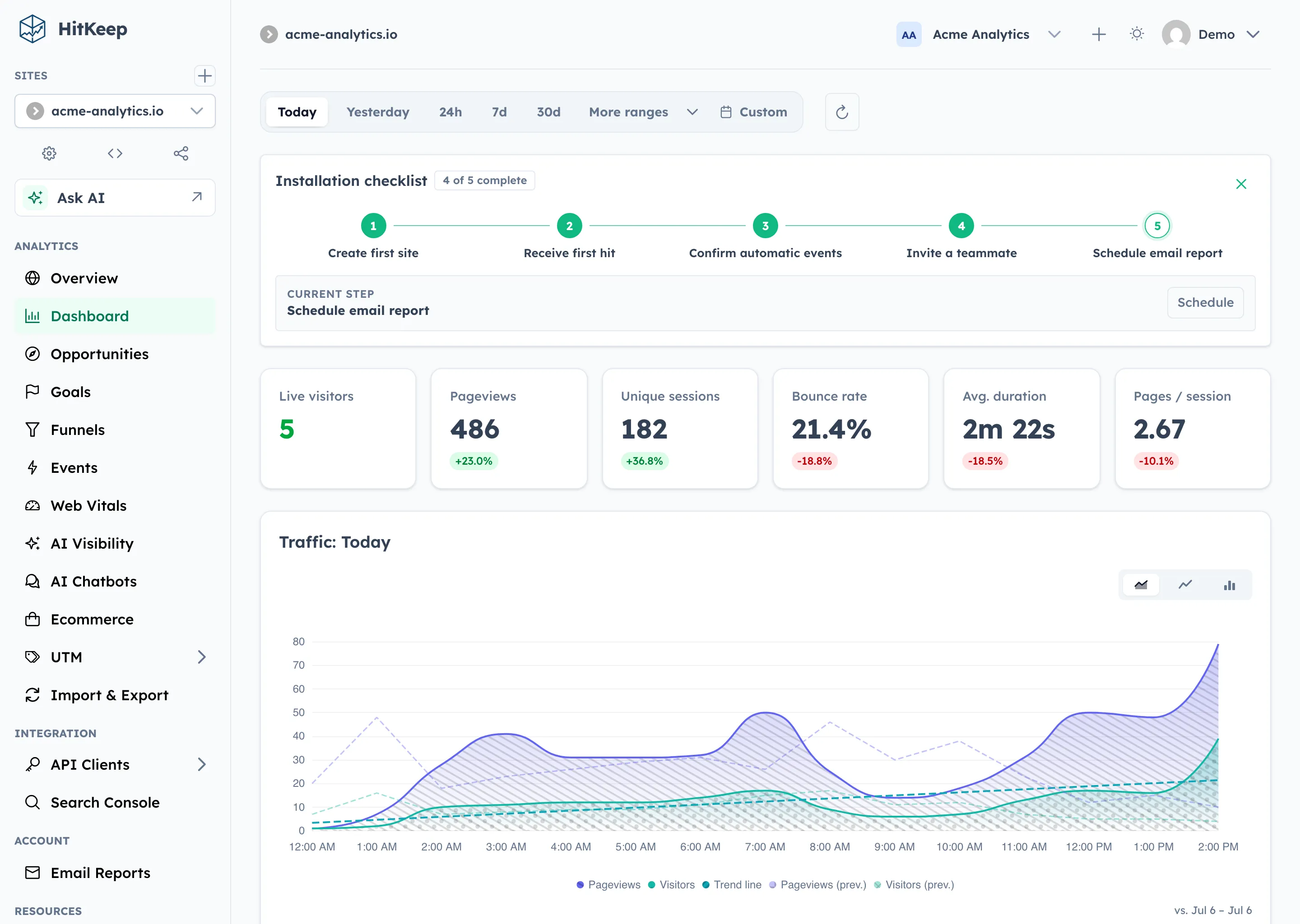Open the acme-analytics.io site dropdown
This screenshot has height=924, width=1300.
point(115,111)
